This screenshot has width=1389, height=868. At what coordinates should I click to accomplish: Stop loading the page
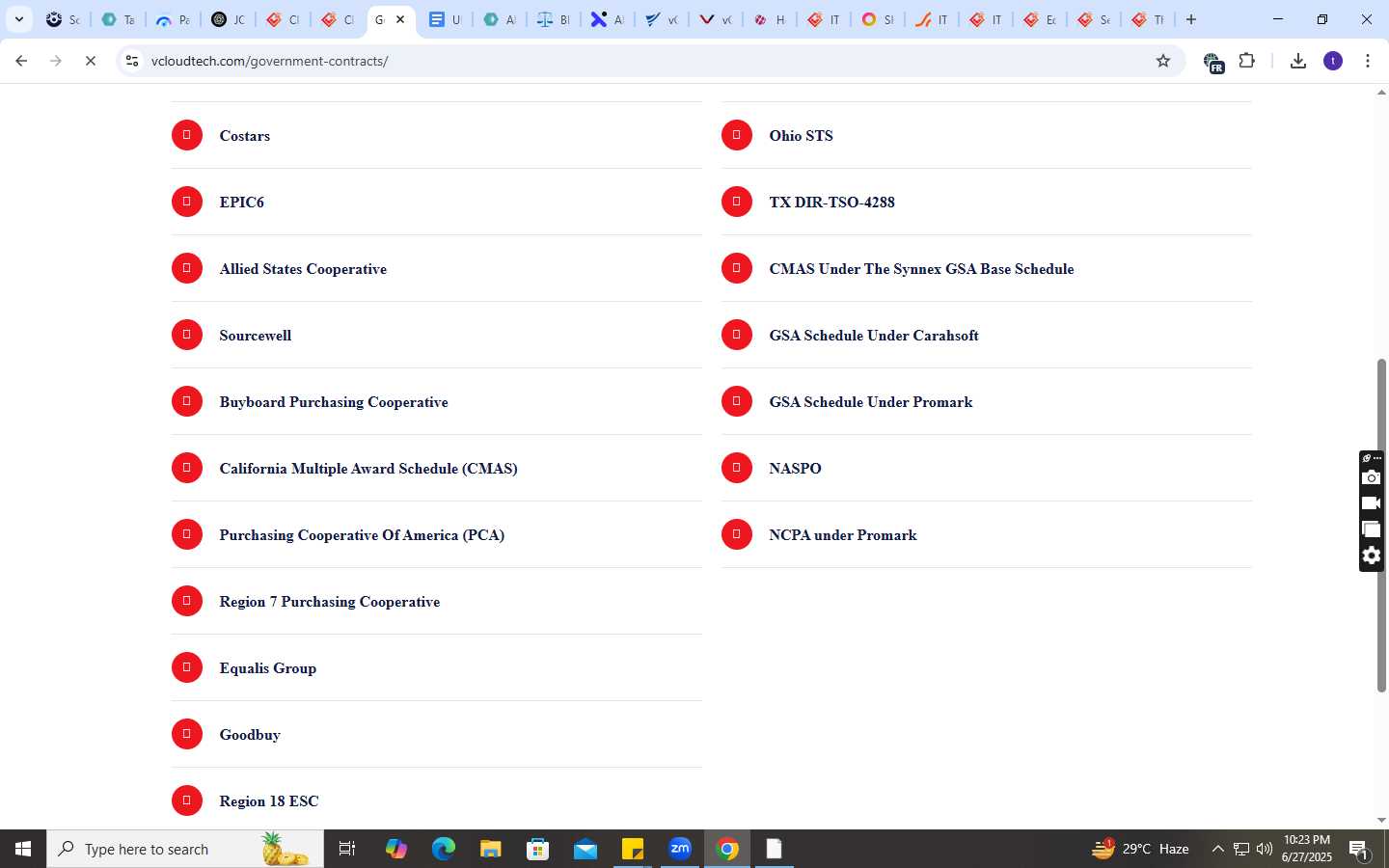click(x=91, y=61)
